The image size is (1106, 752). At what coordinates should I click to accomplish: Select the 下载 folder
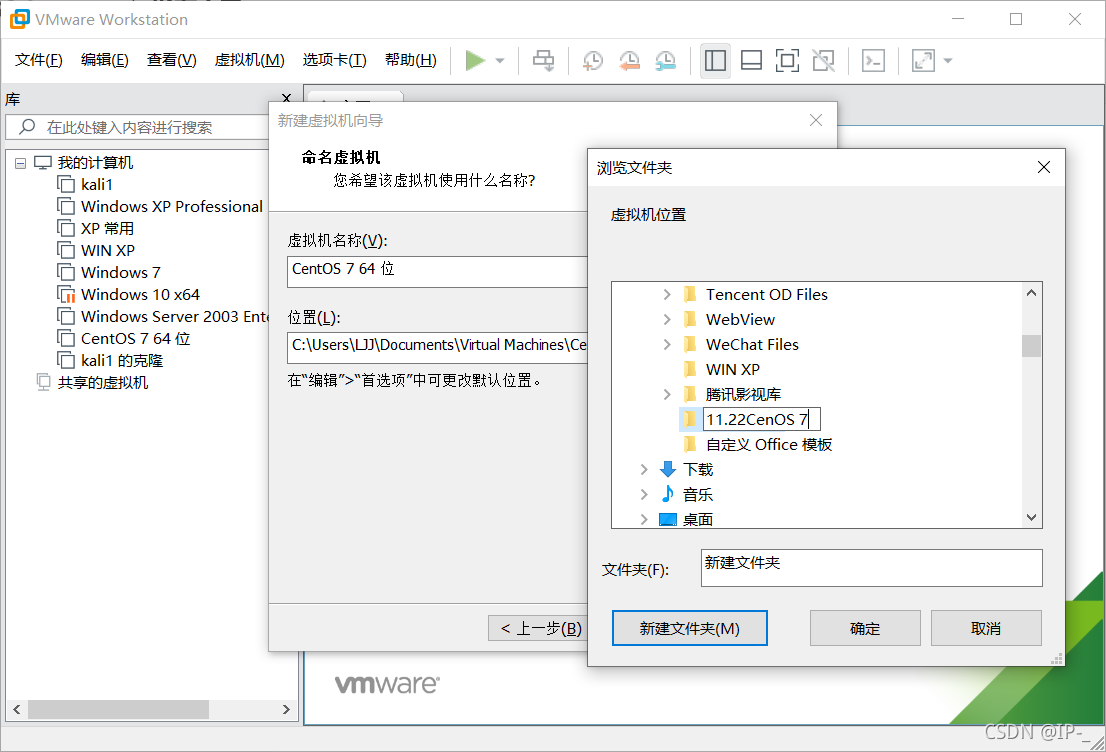point(698,469)
